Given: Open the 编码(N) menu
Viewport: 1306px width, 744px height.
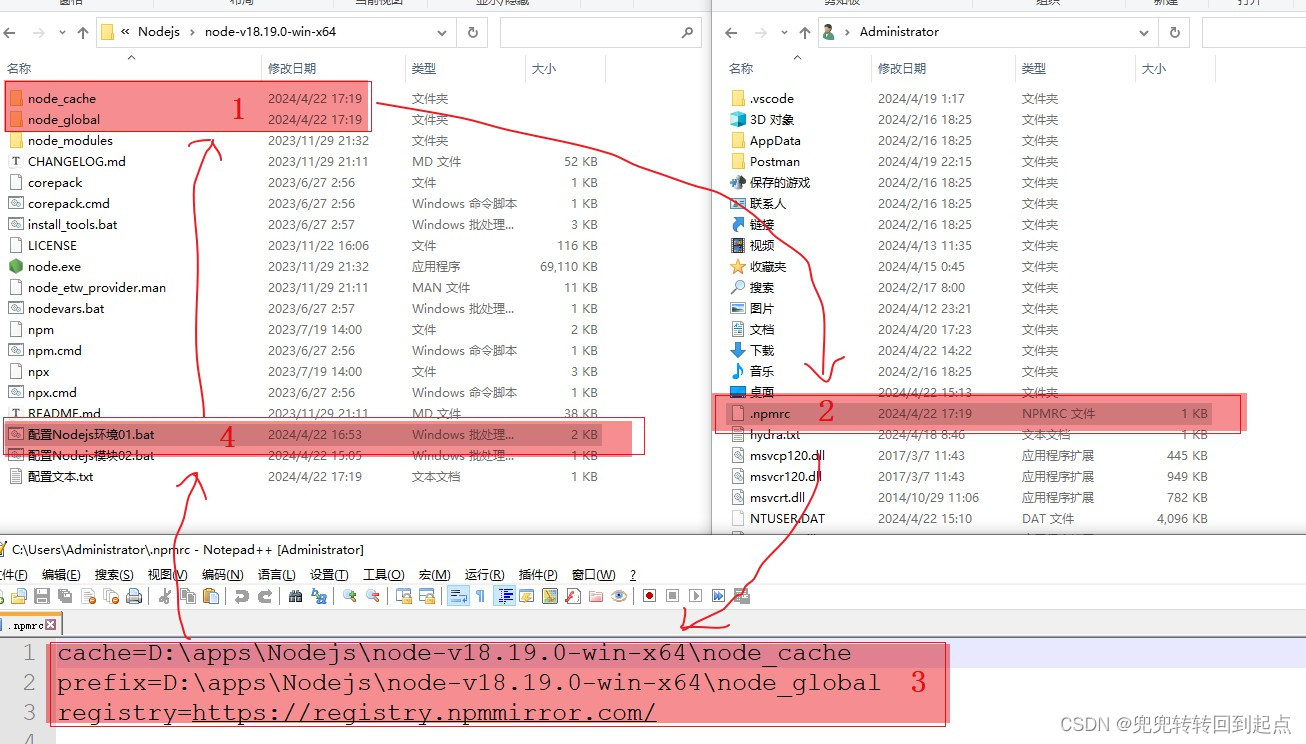Looking at the screenshot, I should pos(222,574).
